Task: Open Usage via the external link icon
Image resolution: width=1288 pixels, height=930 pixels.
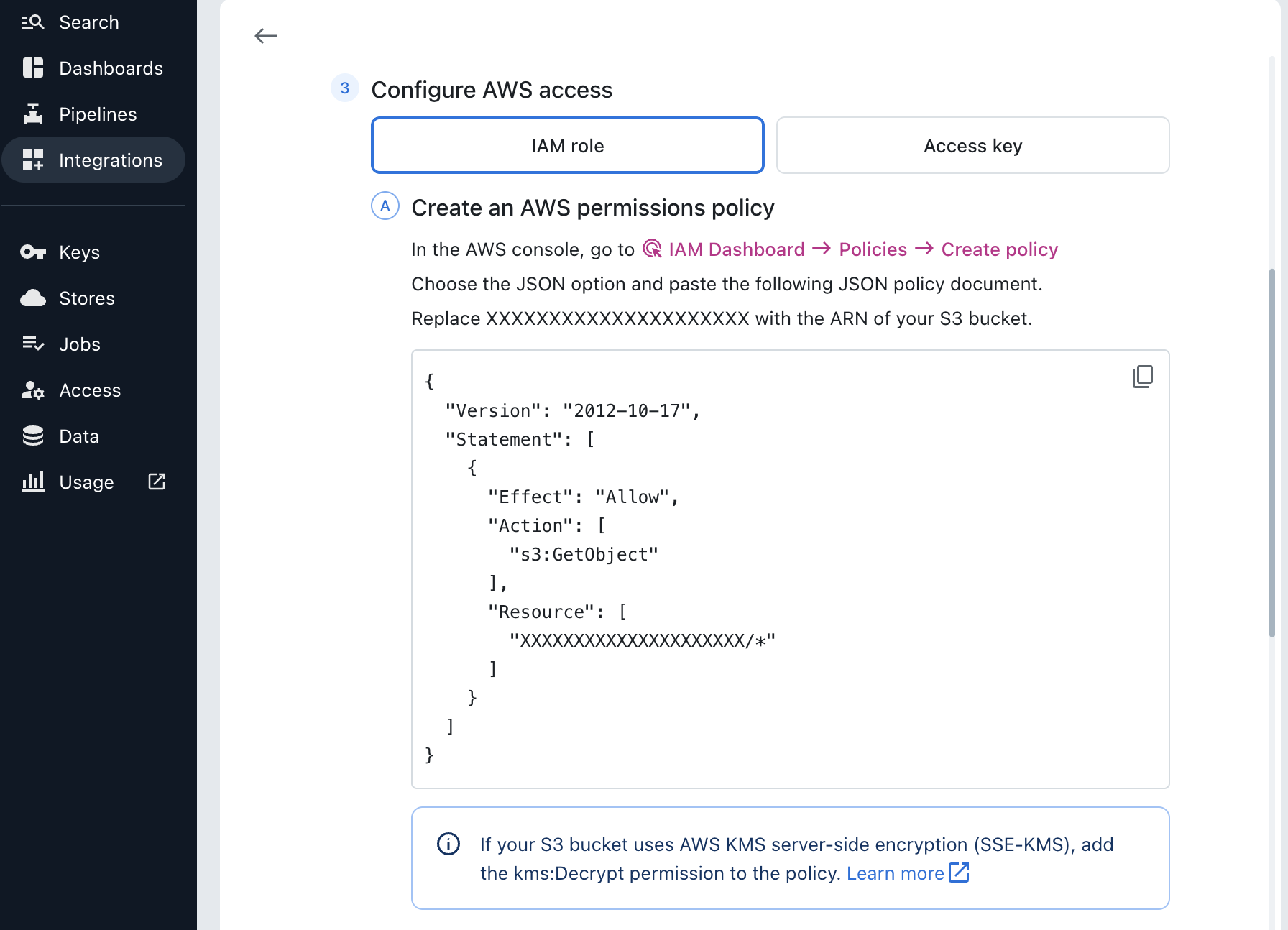Action: coord(157,482)
